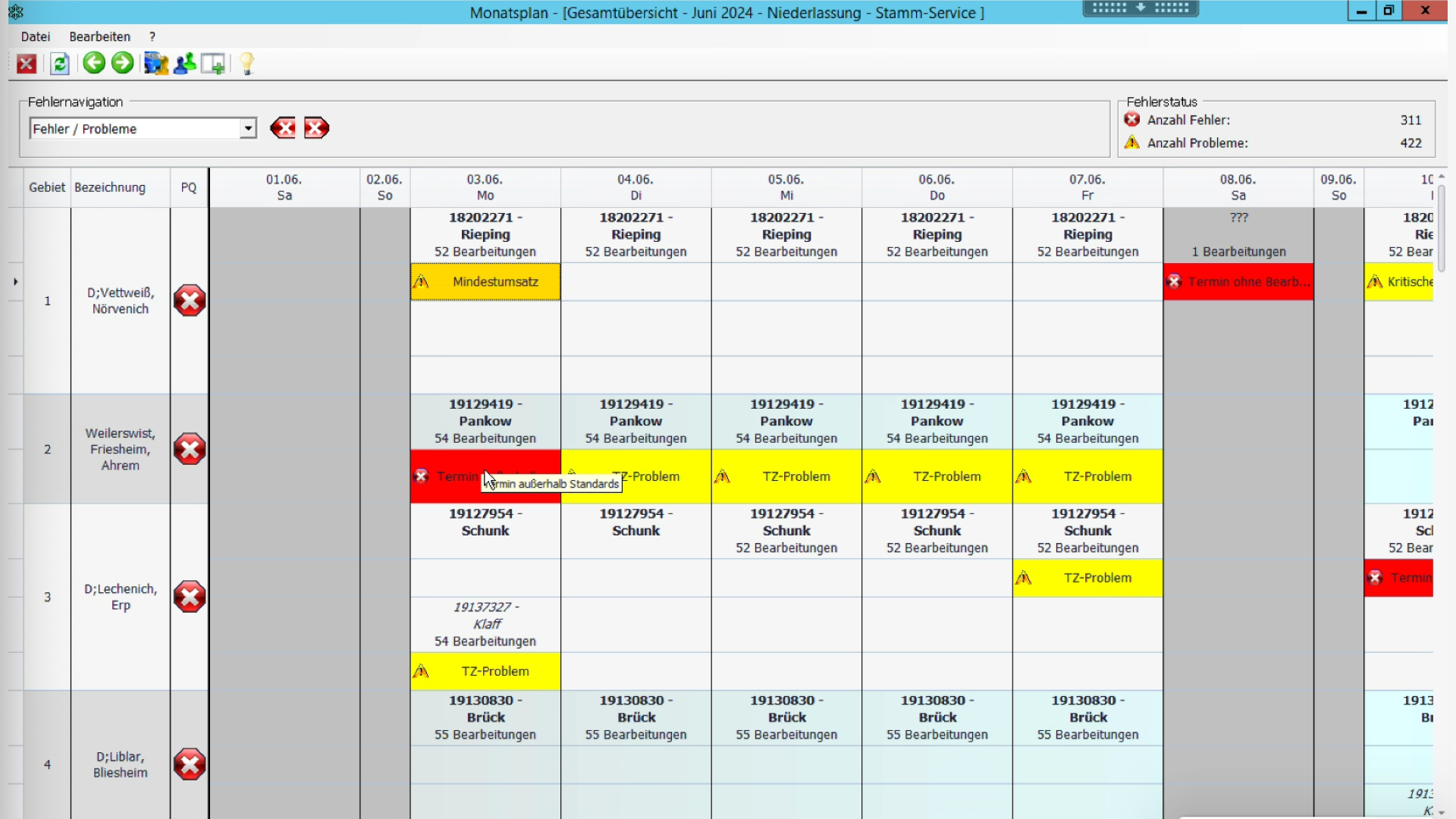Screen dimensions: 1456x819
Task: Select the TZ-Problem cell under 05.06.
Action: 786,476
